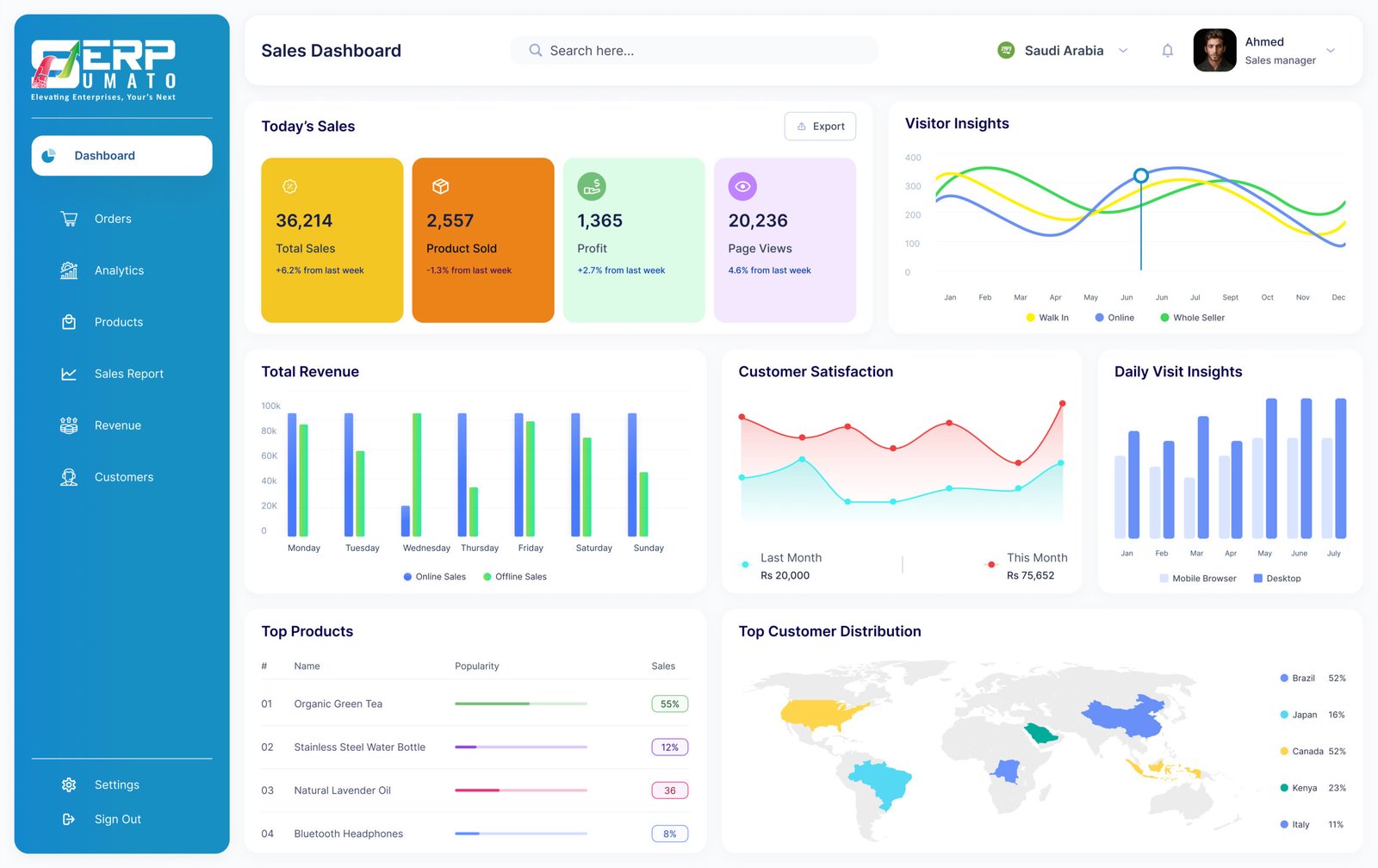Click the Japan legend color dot
This screenshot has height=868, width=1378.
[x=1284, y=715]
